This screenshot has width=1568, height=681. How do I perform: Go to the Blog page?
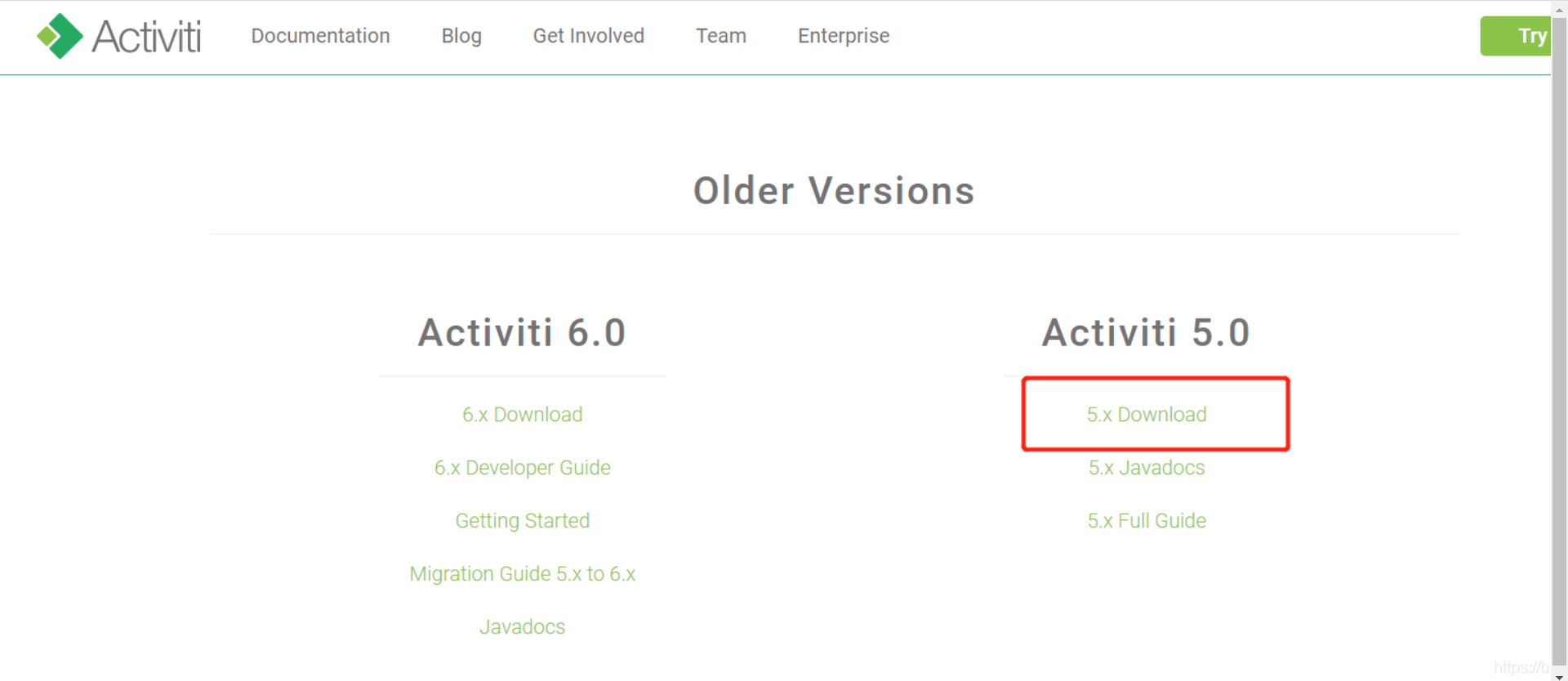click(x=461, y=36)
